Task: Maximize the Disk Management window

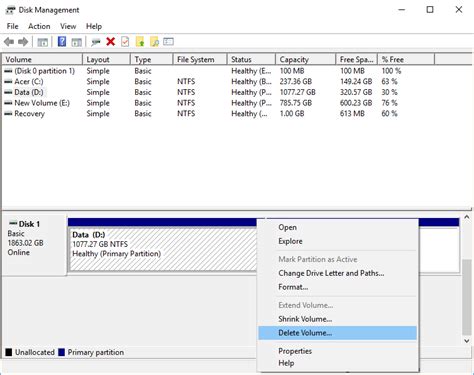Action: [x=430, y=10]
